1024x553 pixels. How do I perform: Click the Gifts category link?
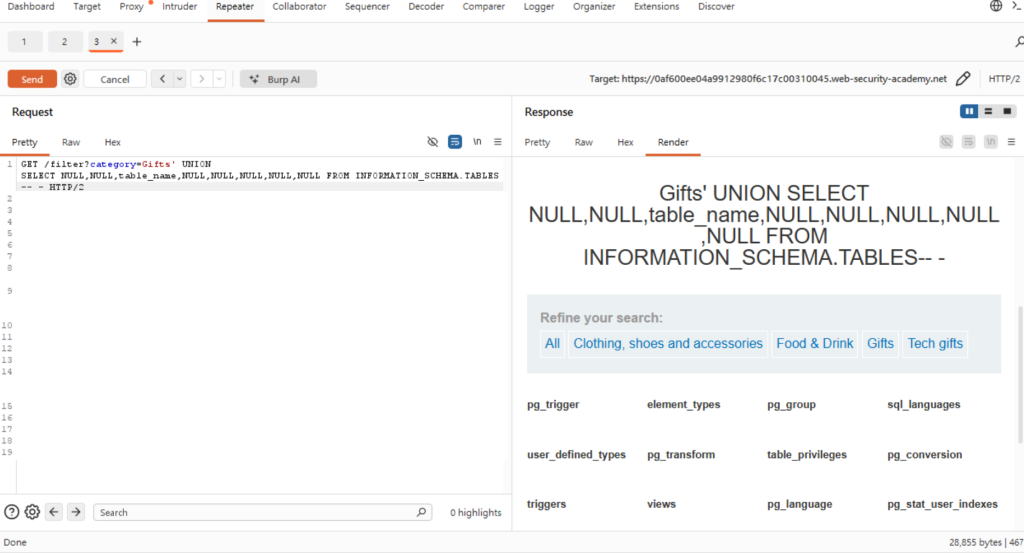tap(880, 343)
